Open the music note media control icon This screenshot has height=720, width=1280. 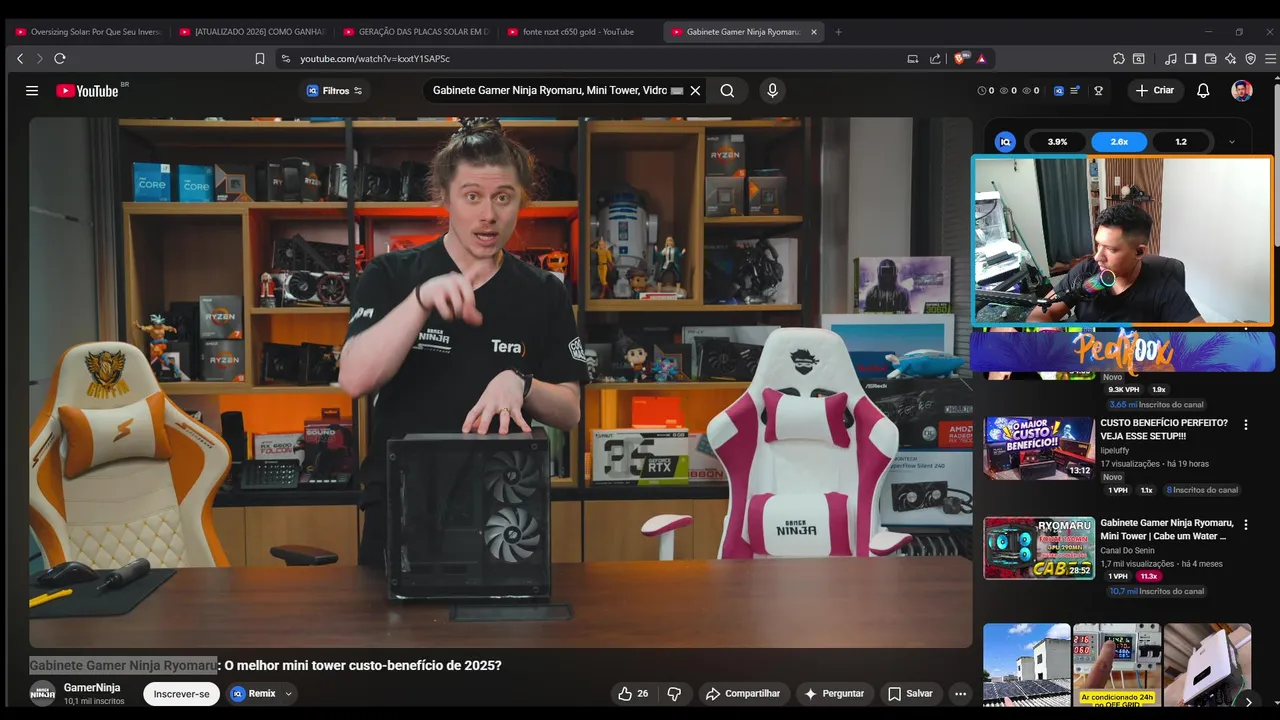click(1171, 59)
